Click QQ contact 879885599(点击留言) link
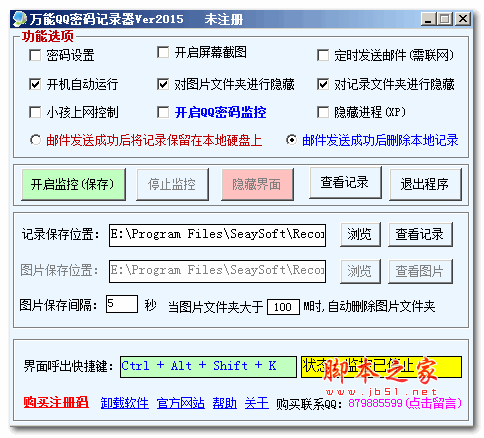Image resolution: width=484 pixels, height=438 pixels. tap(405, 403)
